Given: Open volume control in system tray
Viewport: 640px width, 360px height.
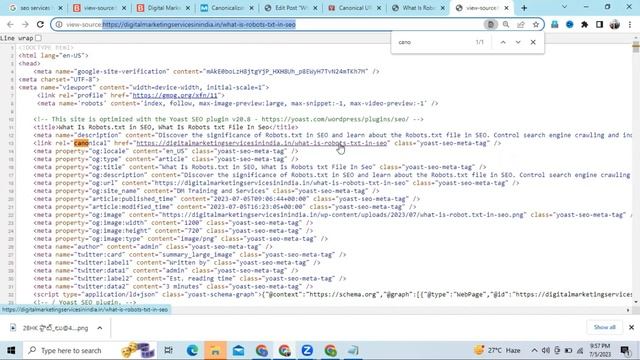Looking at the screenshot, I should pos(546,350).
